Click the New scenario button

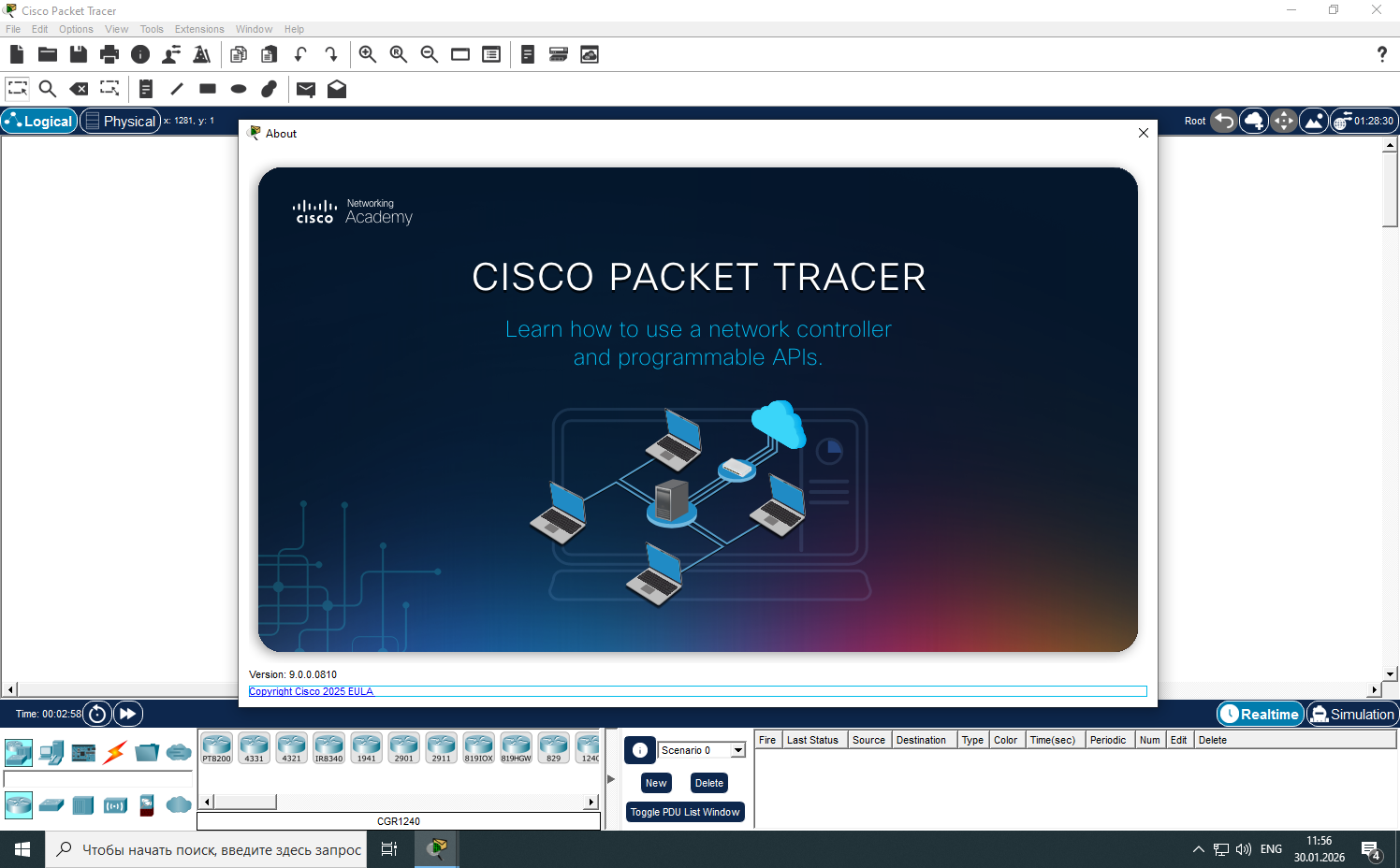tap(656, 783)
